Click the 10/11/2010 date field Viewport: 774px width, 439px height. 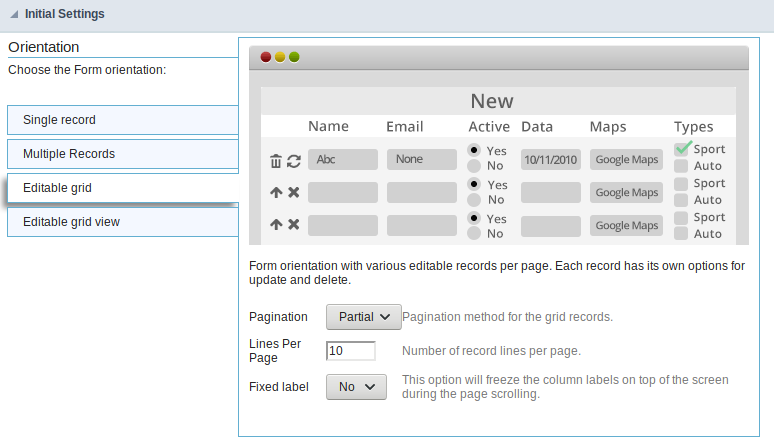pyautogui.click(x=551, y=160)
